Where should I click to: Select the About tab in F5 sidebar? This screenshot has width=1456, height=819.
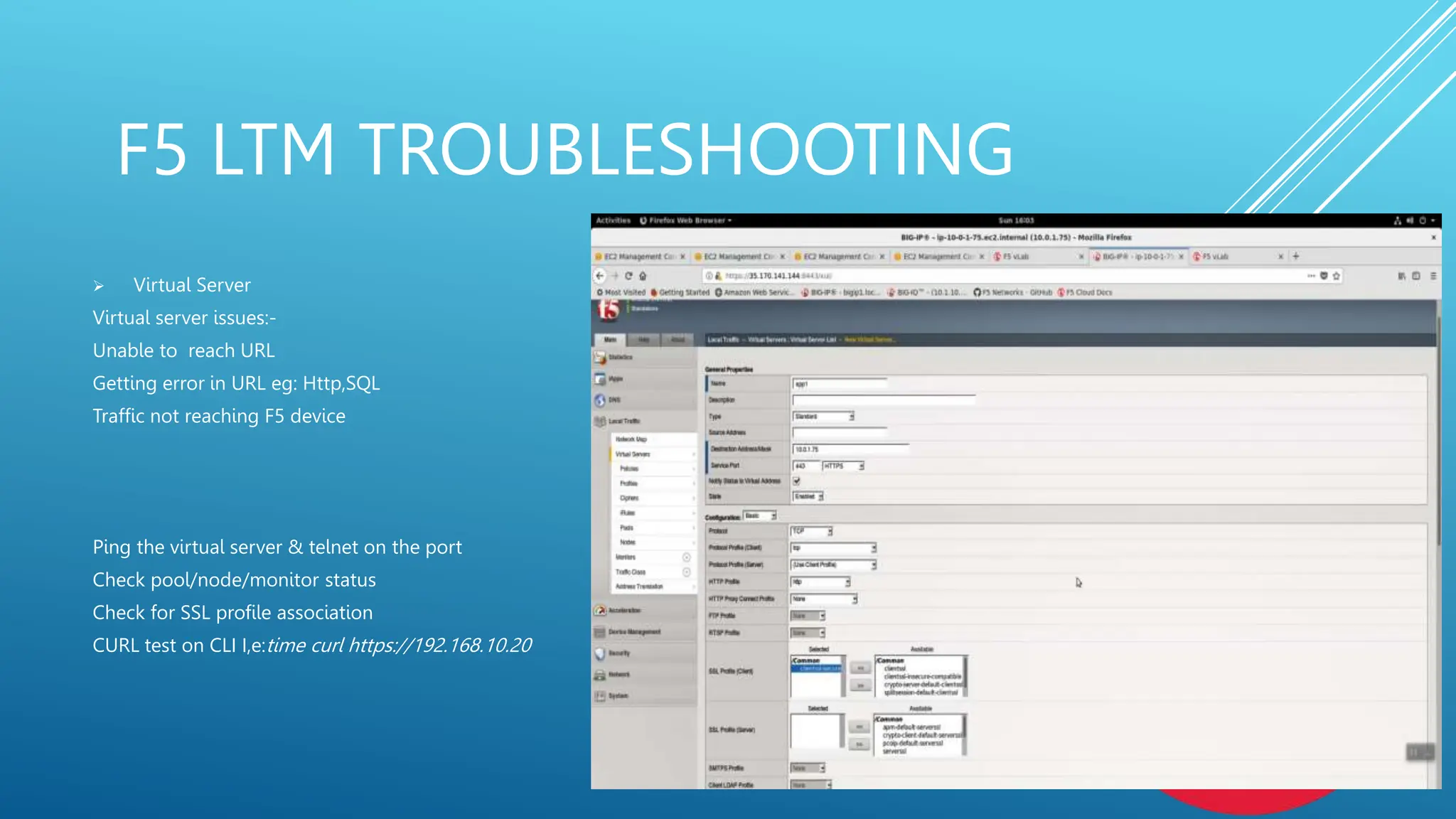click(678, 340)
